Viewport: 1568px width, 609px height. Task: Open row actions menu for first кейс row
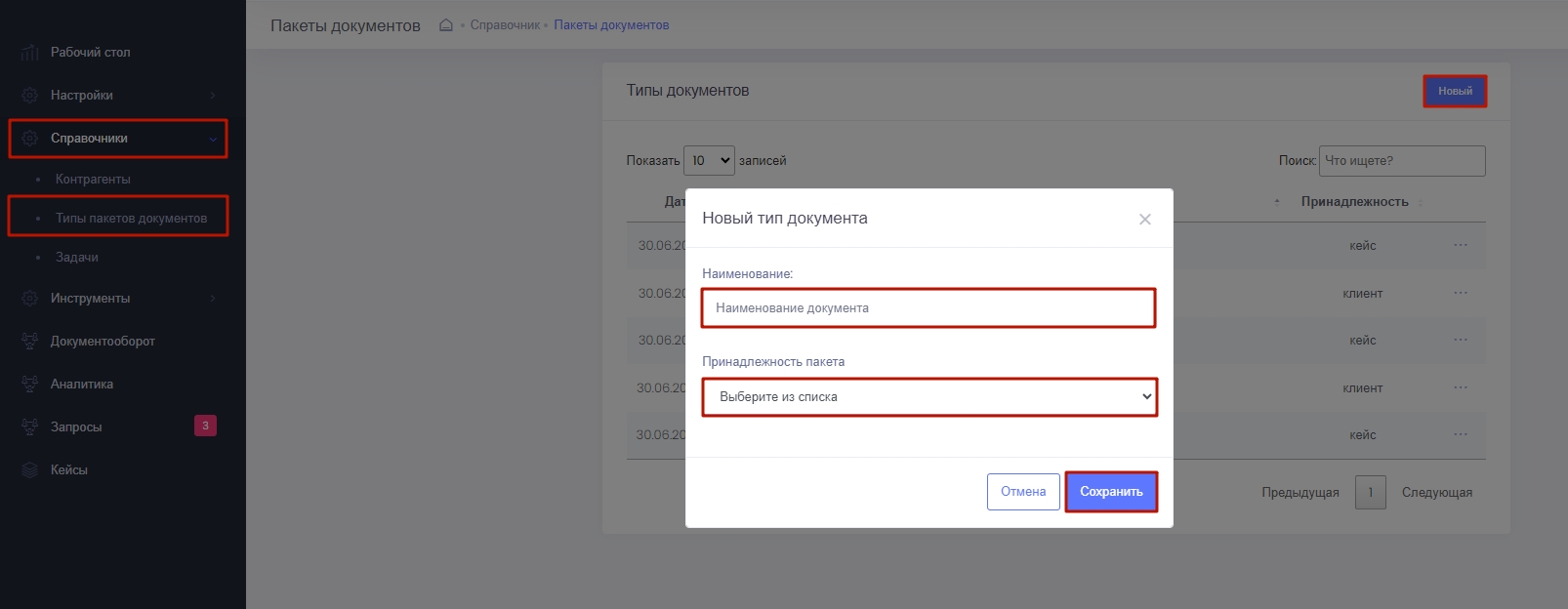1460,246
